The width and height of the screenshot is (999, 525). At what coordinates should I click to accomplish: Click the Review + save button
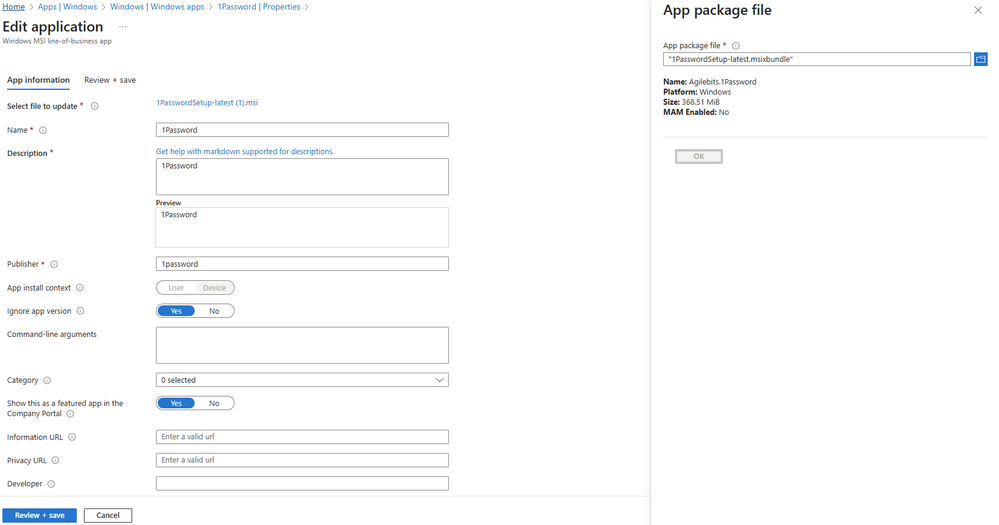click(40, 515)
